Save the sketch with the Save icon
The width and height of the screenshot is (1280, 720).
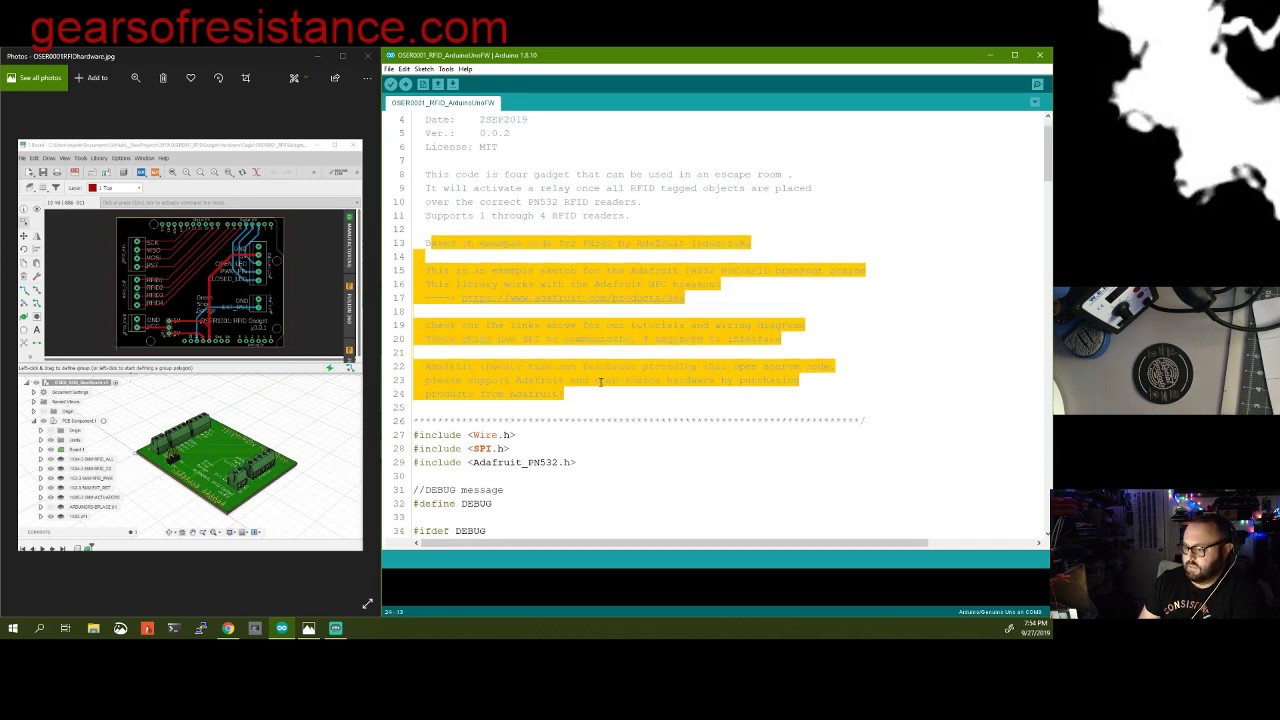(453, 84)
